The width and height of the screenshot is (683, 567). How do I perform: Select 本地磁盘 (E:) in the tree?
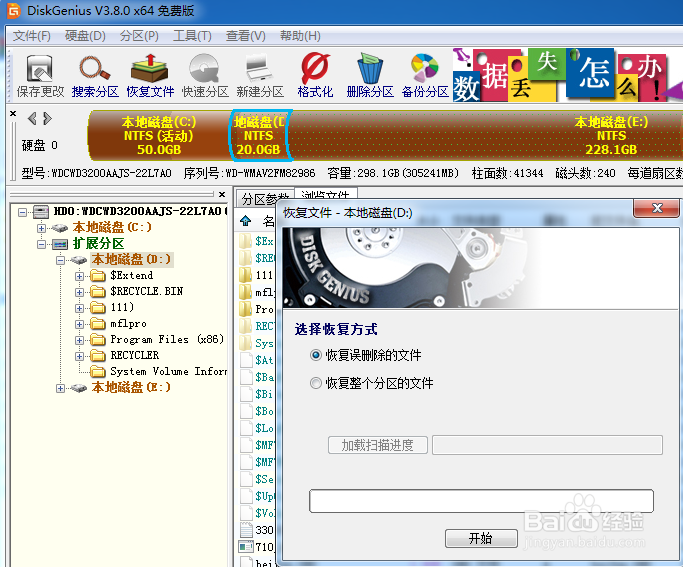[x=131, y=387]
